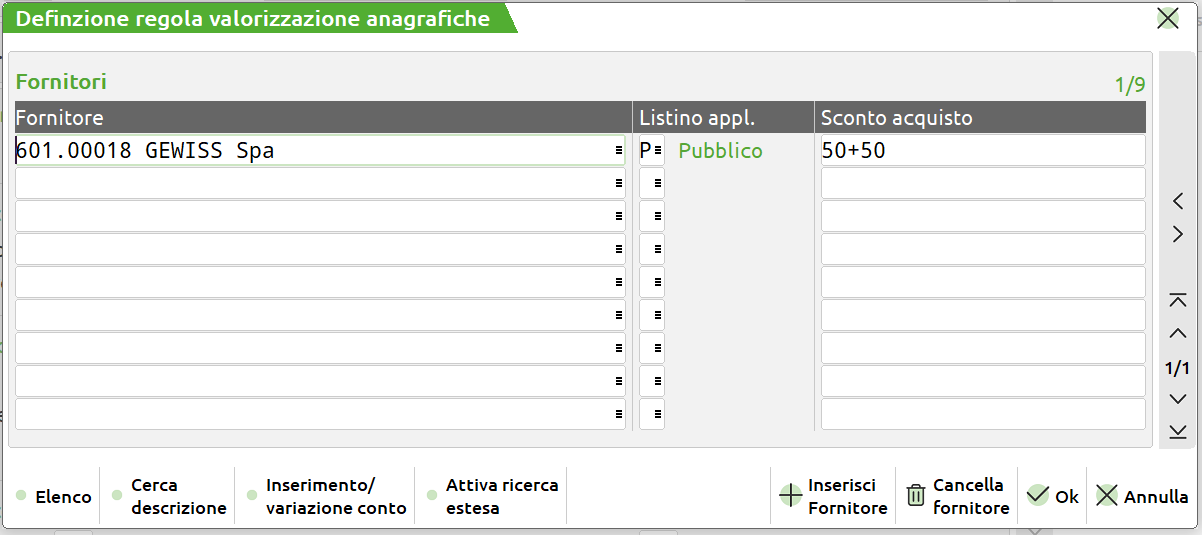Select the Elenco function

(62, 497)
